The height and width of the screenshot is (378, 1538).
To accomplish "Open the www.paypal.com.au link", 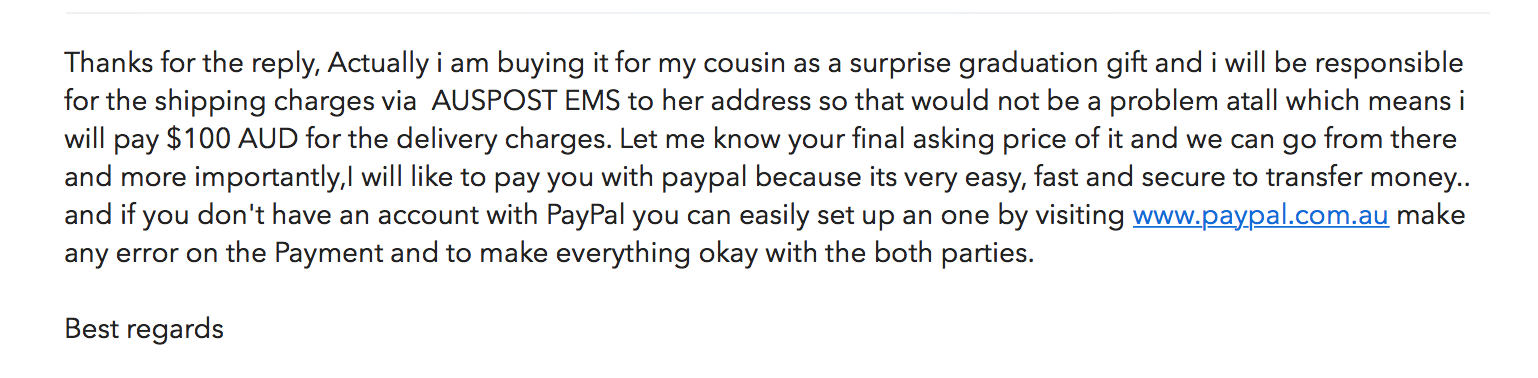I will [1260, 216].
